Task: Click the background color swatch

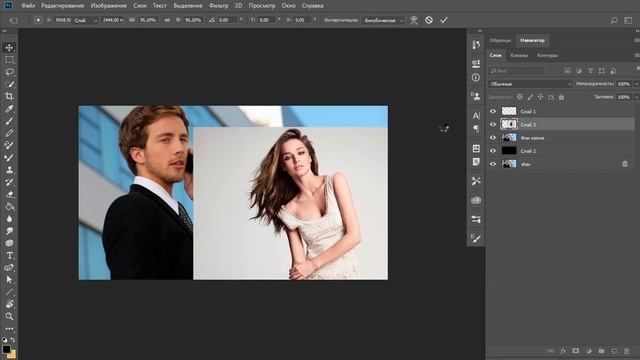Action: [x=13, y=355]
